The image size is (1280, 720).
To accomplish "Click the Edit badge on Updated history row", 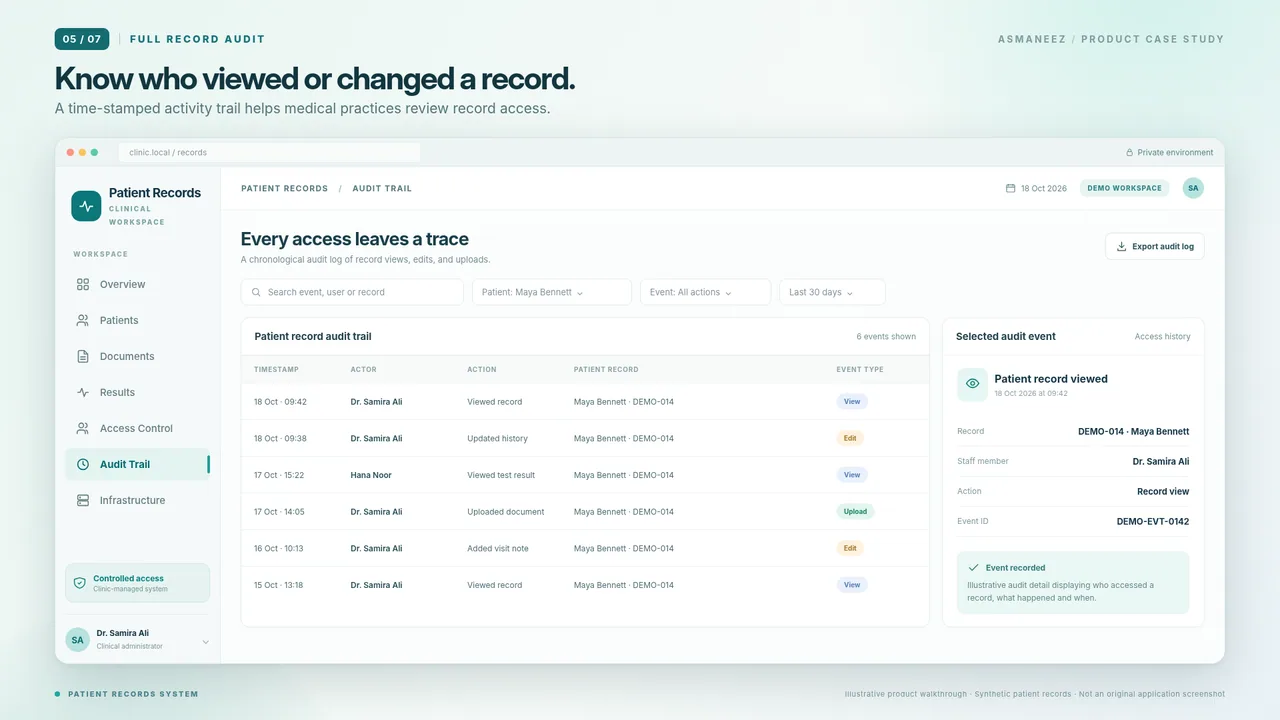I will pyautogui.click(x=850, y=438).
